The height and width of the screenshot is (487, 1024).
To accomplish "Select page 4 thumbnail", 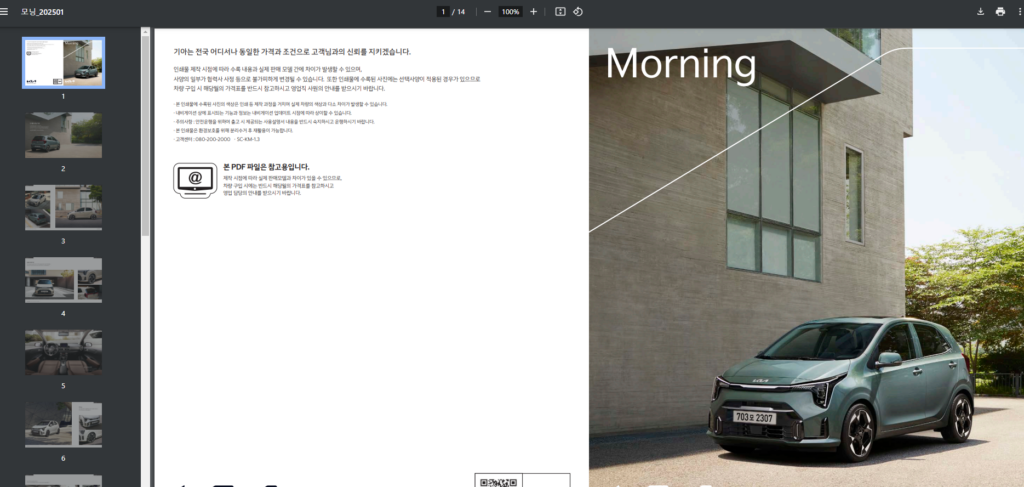I will (x=63, y=280).
